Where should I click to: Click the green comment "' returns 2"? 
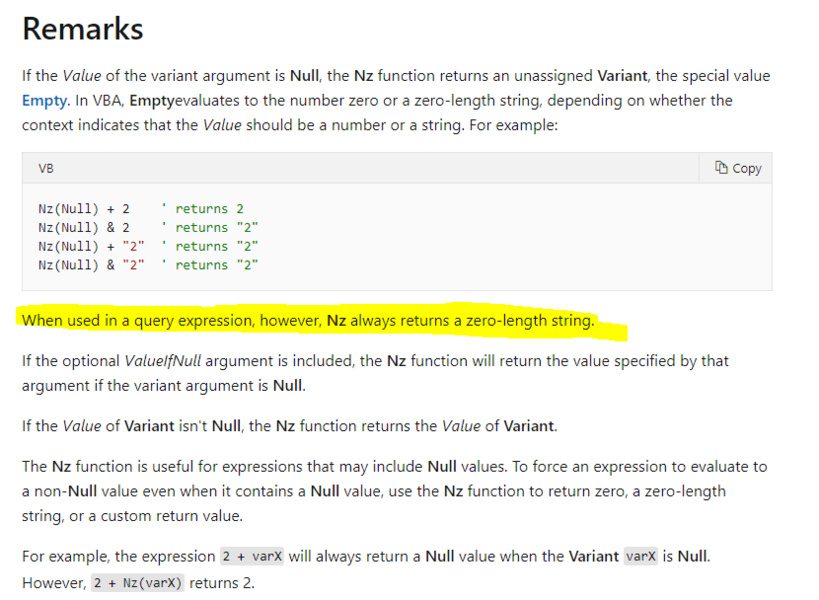coord(209,209)
